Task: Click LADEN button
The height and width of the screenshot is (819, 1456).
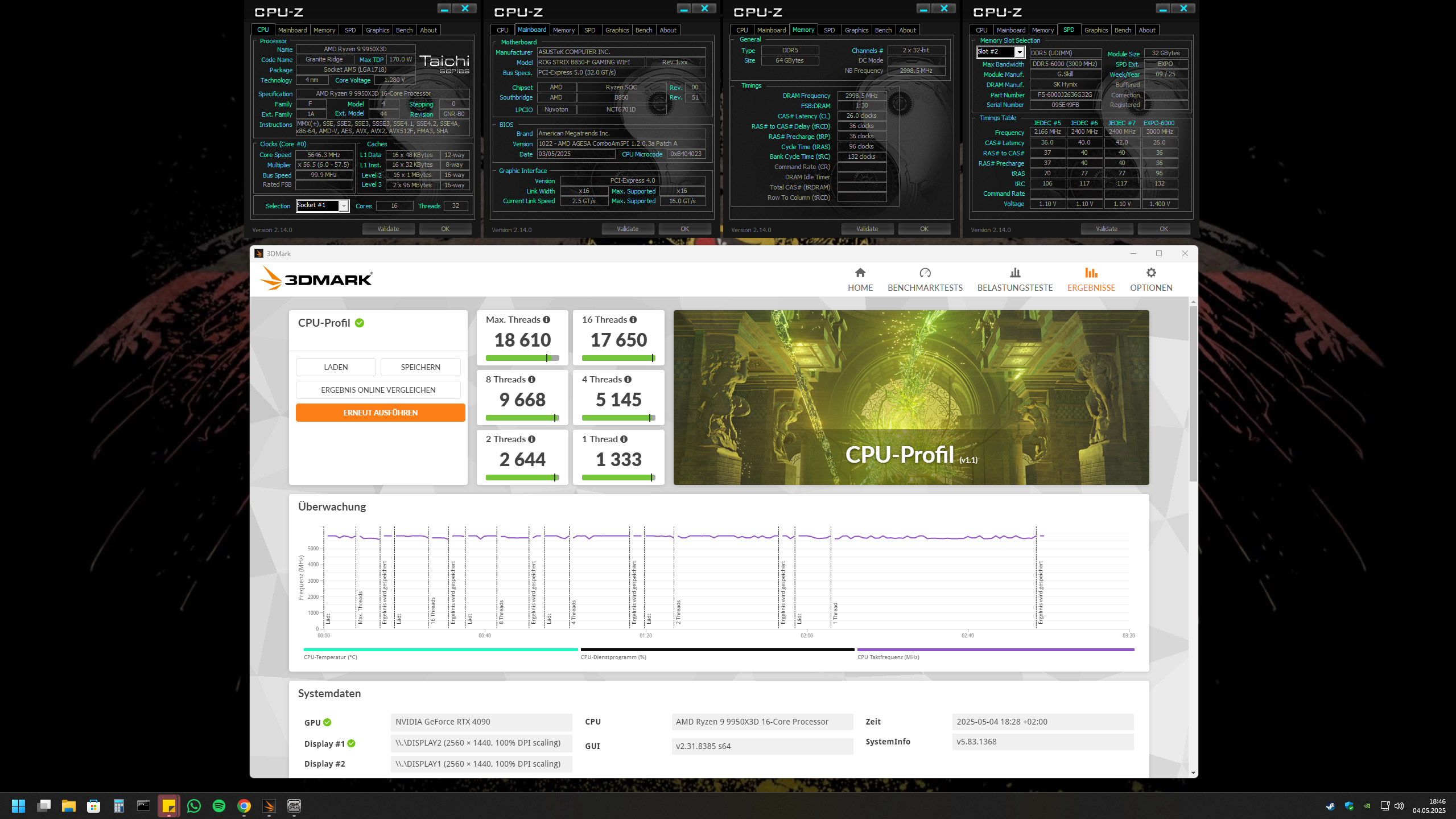Action: pyautogui.click(x=336, y=367)
